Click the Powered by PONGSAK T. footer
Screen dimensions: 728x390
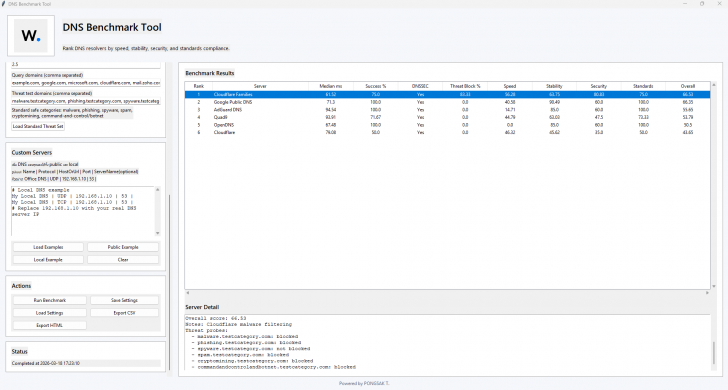(x=364, y=384)
